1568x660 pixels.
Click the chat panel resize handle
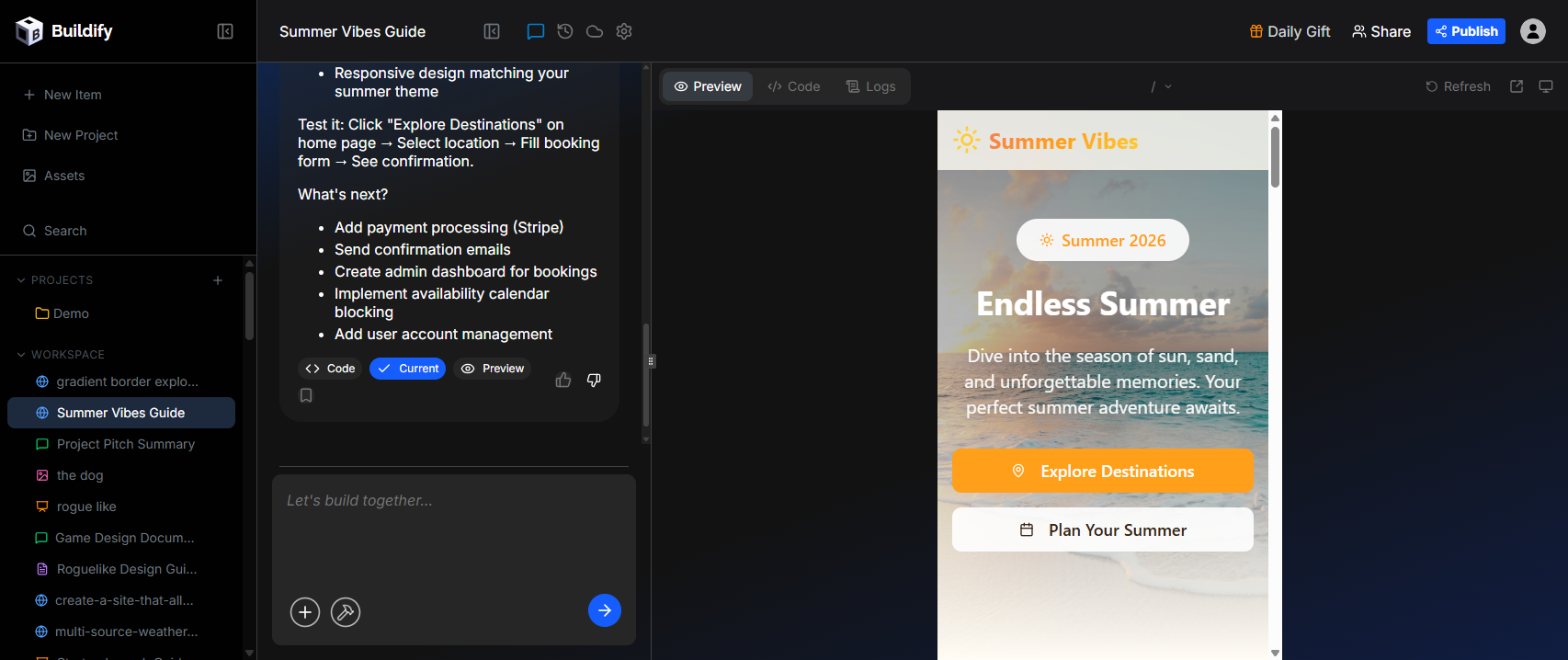coord(651,361)
